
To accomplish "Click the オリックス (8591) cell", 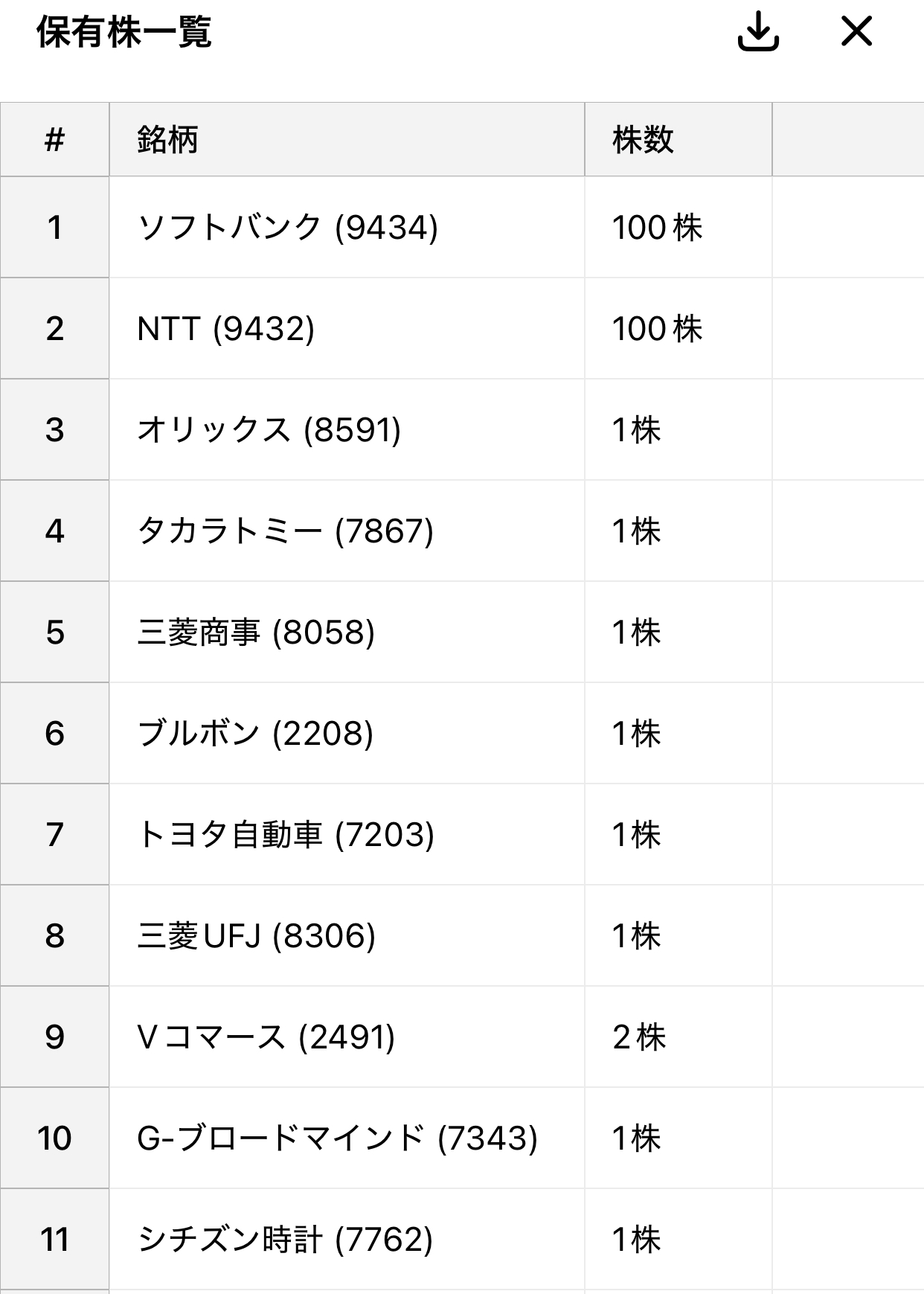I will click(347, 429).
